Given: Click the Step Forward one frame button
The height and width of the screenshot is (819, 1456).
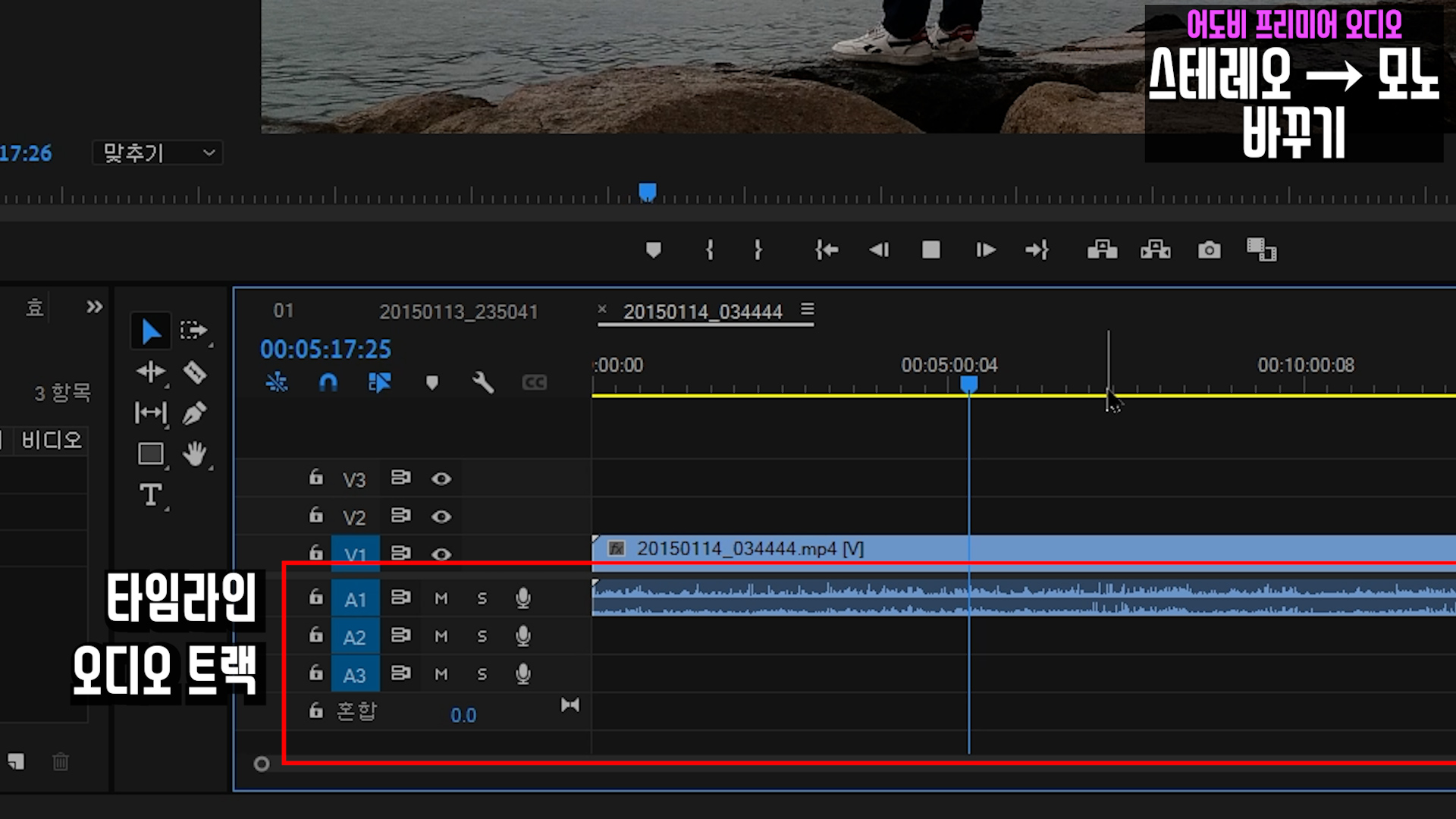Looking at the screenshot, I should (984, 250).
